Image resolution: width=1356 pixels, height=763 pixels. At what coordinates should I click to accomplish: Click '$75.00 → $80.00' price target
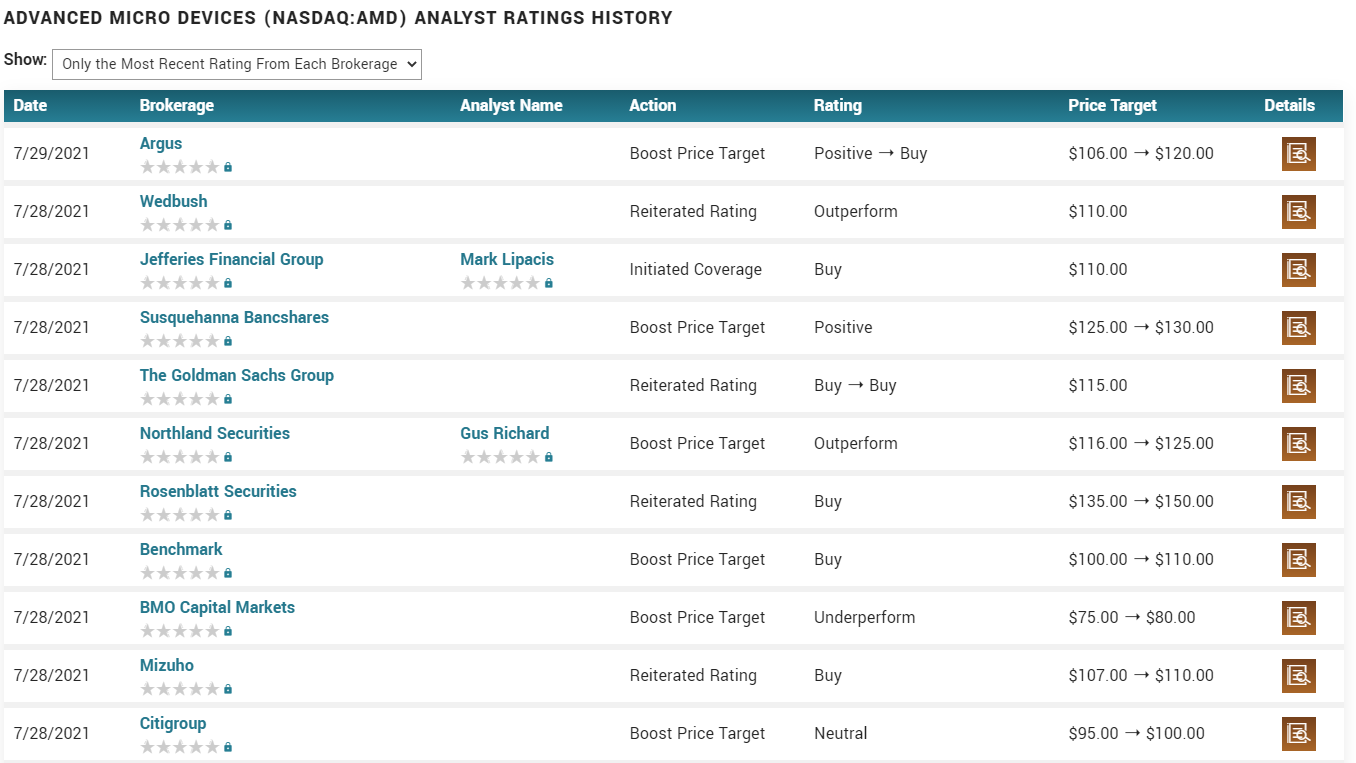pos(1132,618)
